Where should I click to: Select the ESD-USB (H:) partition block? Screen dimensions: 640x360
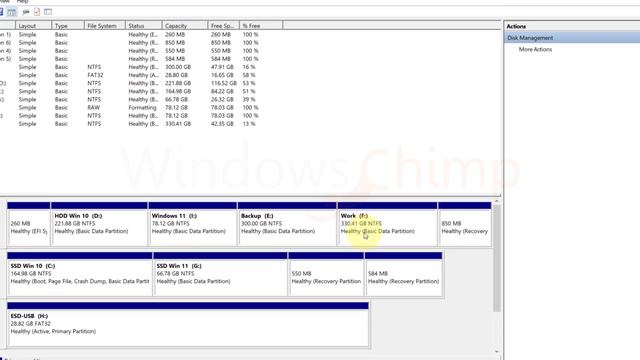pyautogui.click(x=188, y=324)
